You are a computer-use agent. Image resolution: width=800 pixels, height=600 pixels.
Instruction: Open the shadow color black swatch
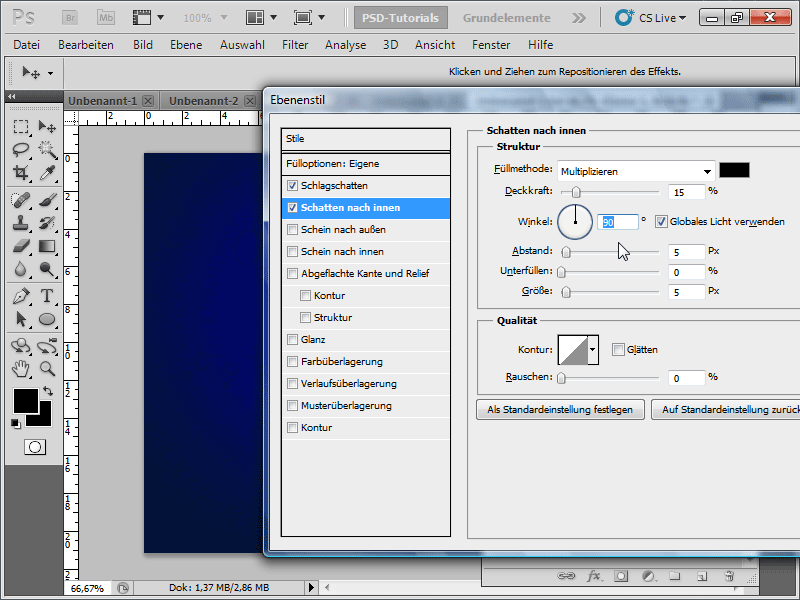click(x=734, y=170)
